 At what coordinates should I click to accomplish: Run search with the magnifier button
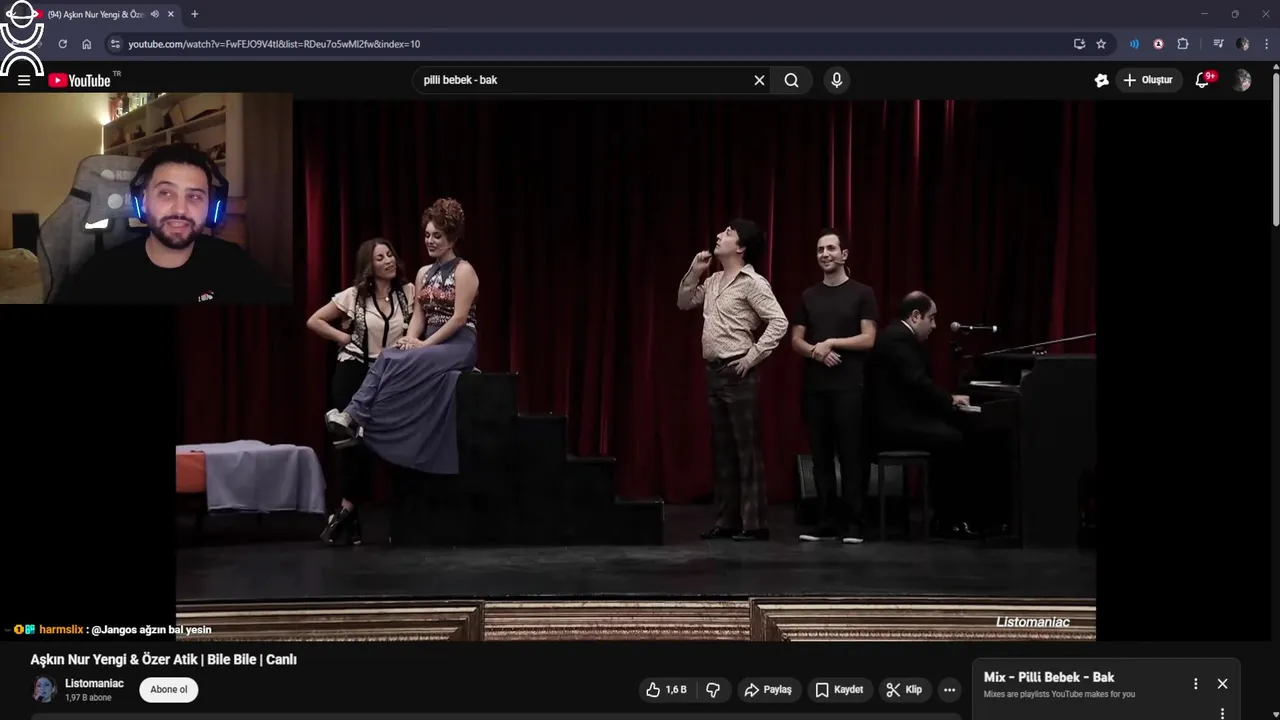click(791, 80)
